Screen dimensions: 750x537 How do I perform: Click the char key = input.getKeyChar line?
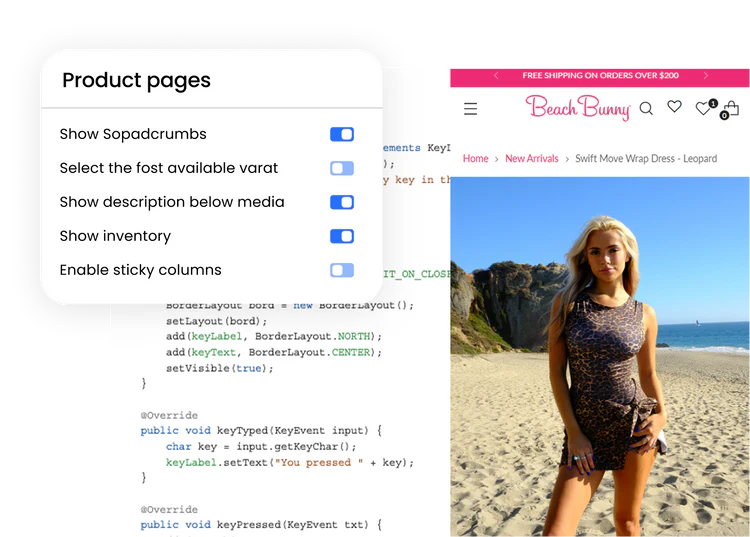click(x=261, y=447)
